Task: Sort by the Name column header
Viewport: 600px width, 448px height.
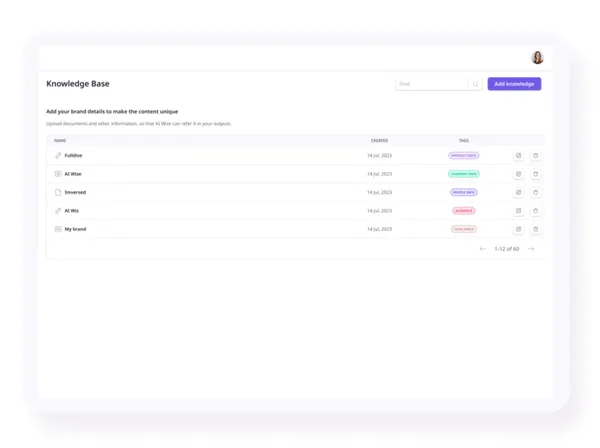Action: coord(60,141)
